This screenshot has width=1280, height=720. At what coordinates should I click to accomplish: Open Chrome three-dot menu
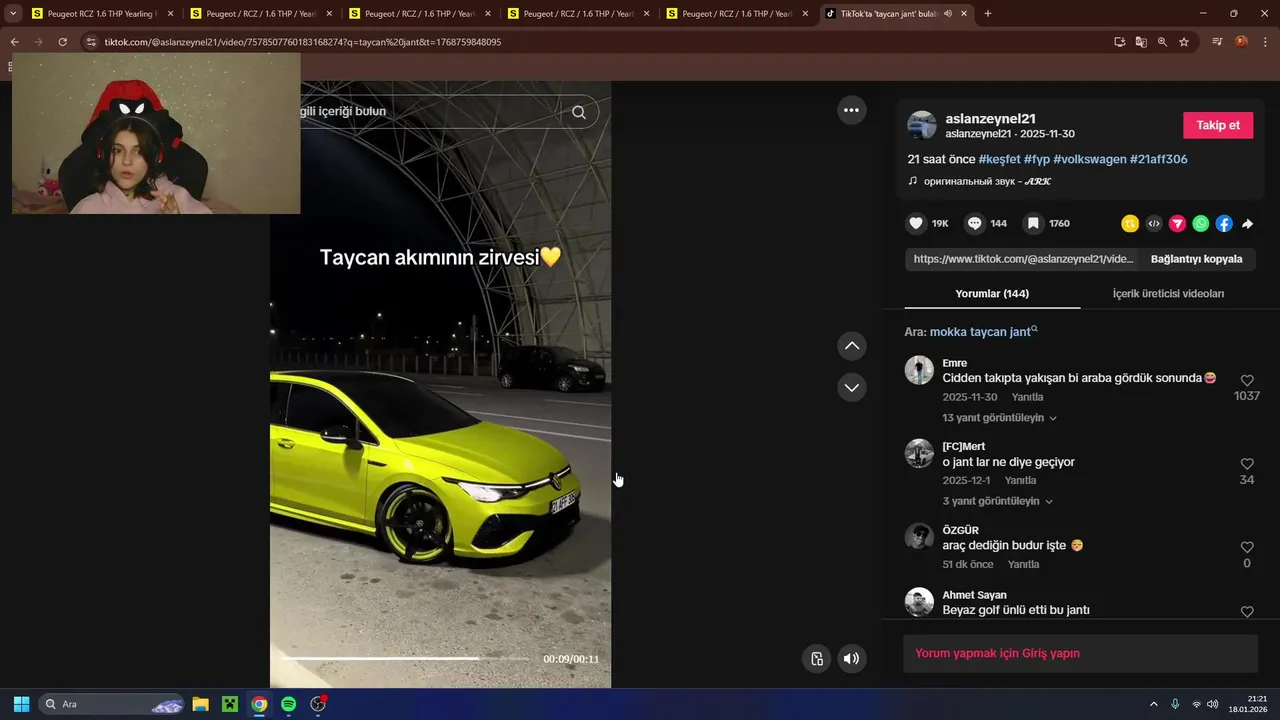tap(1265, 42)
